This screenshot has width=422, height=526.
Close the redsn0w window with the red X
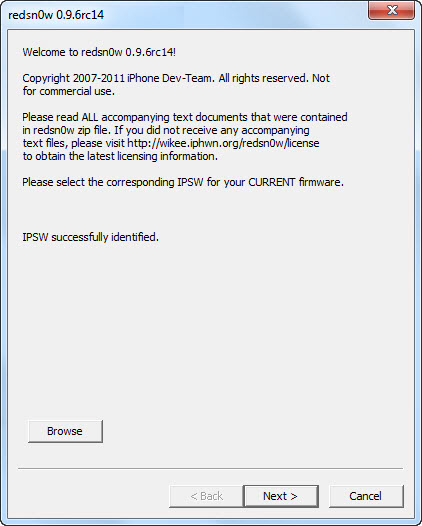[391, 10]
